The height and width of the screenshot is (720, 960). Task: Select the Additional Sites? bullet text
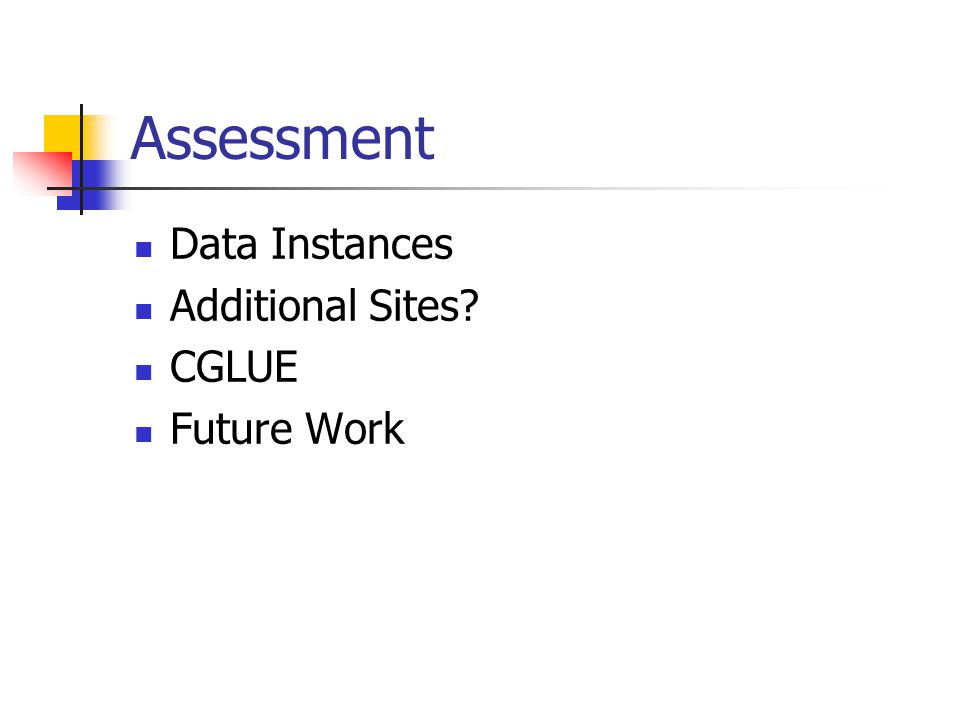[x=324, y=306]
